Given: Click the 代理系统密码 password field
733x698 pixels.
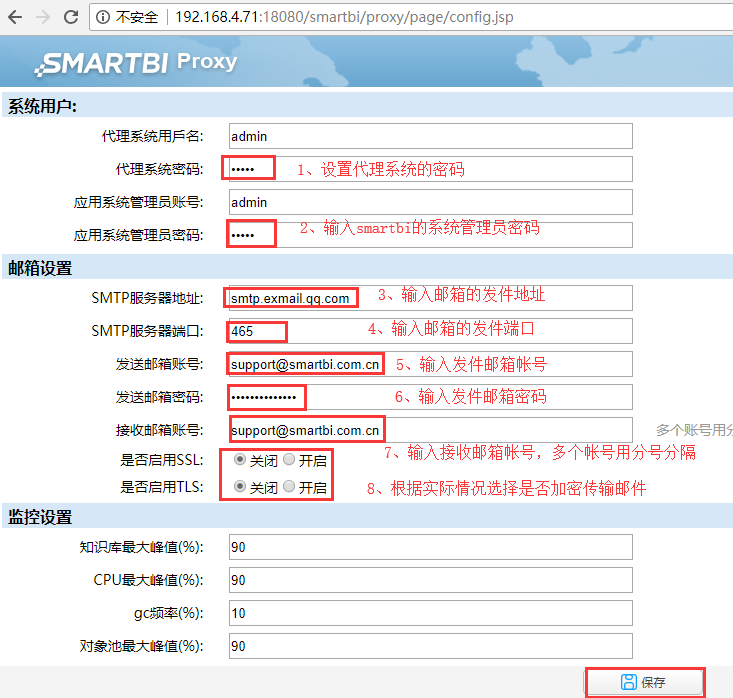Looking at the screenshot, I should coord(431,169).
